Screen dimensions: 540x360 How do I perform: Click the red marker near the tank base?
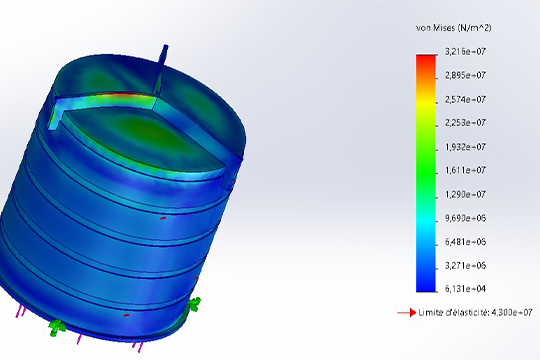(x=127, y=315)
